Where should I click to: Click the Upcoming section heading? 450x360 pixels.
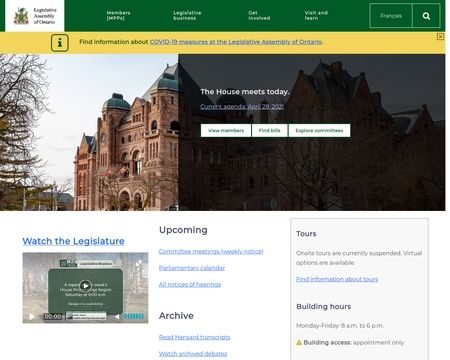coord(183,230)
